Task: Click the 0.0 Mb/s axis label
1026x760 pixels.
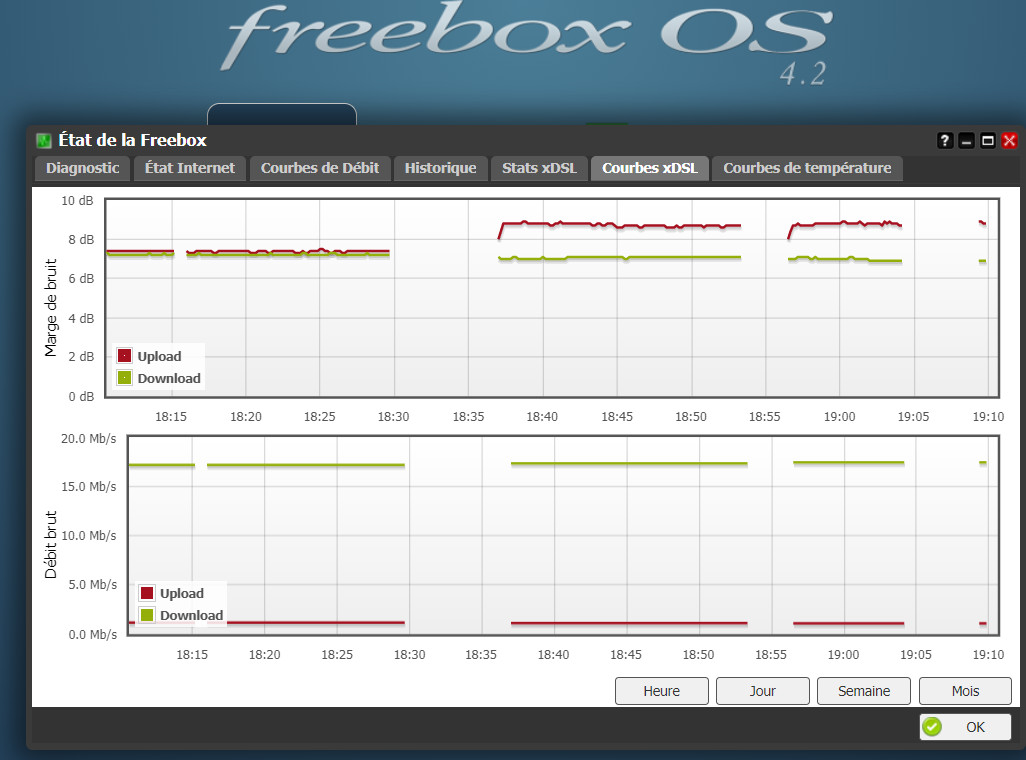Action: tap(92, 634)
